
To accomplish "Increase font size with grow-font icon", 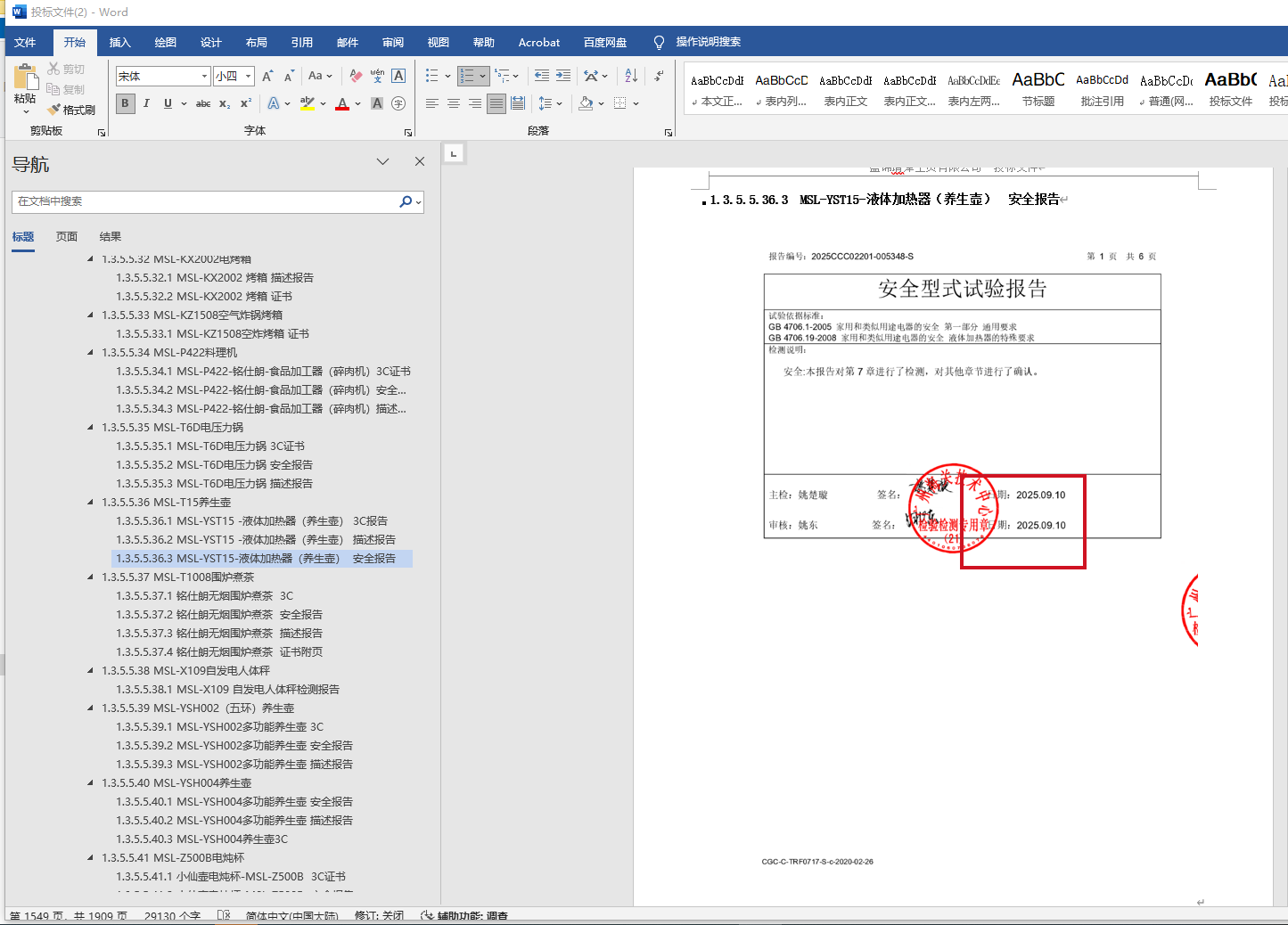I will tap(267, 77).
